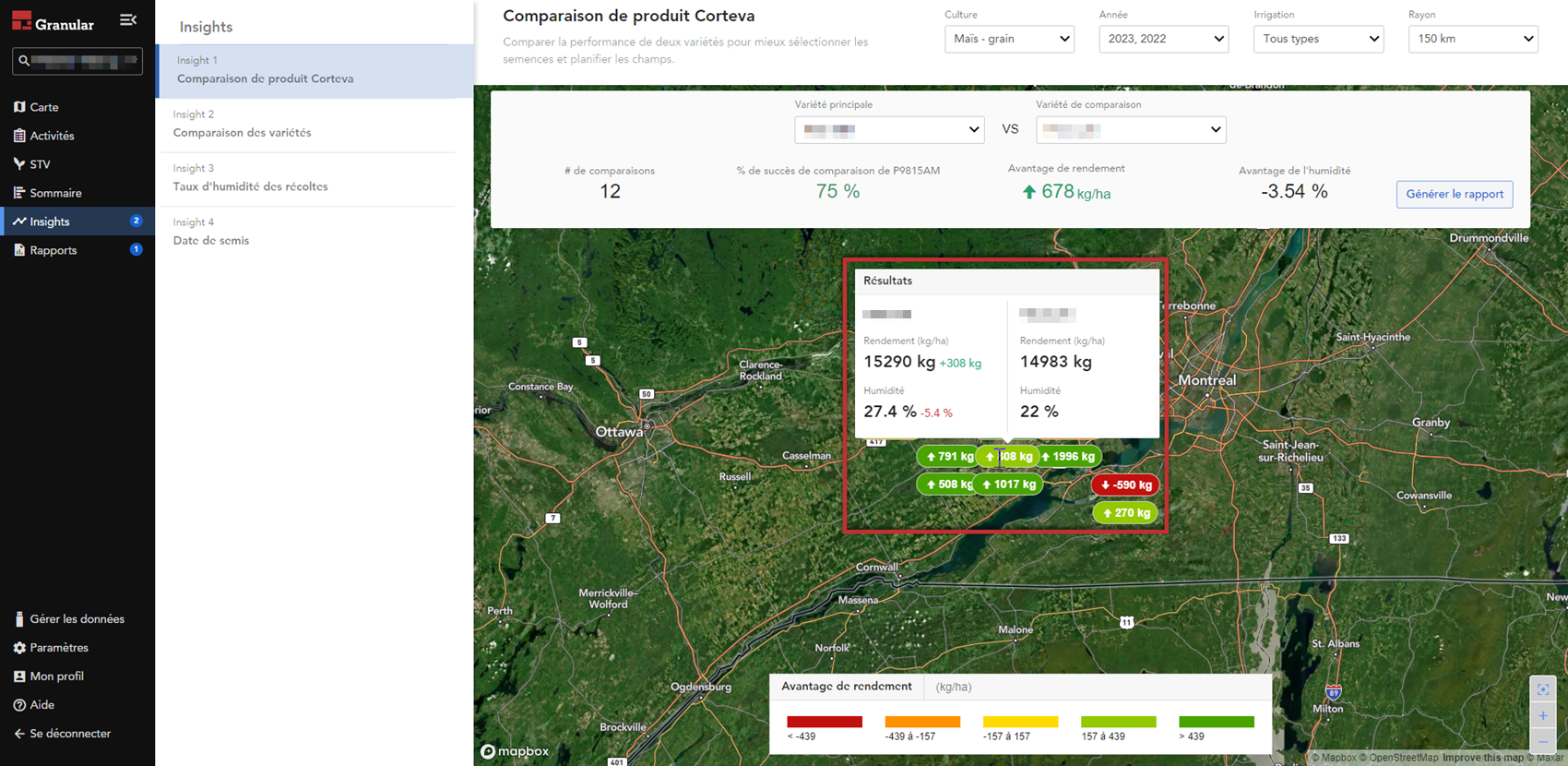Screen dimensions: 1568x766
Task: Click the Mon profil person icon
Action: pyautogui.click(x=19, y=676)
